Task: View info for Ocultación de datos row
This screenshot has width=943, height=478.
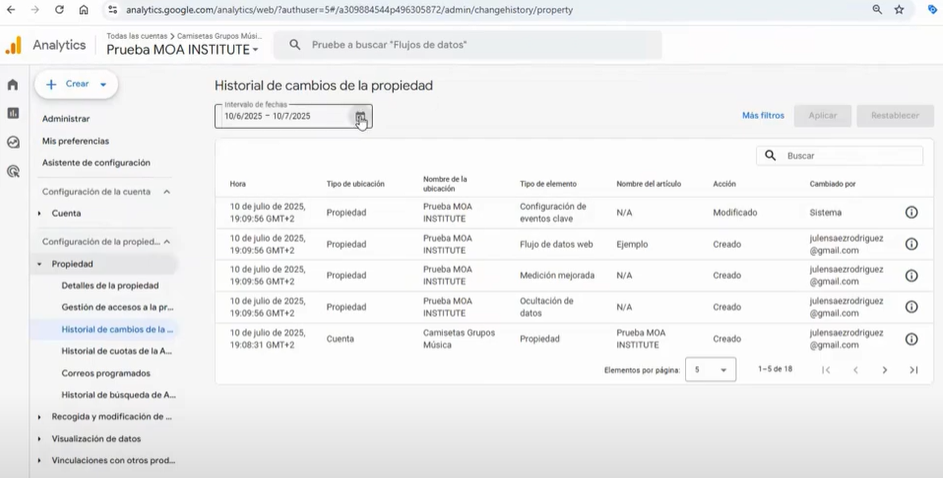Action: pos(911,307)
